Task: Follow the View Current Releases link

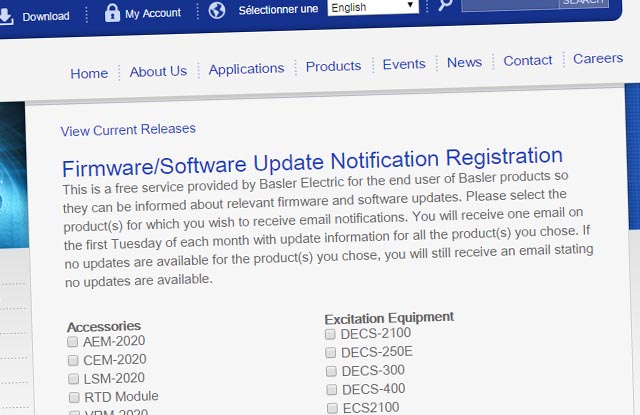Action: tap(128, 130)
